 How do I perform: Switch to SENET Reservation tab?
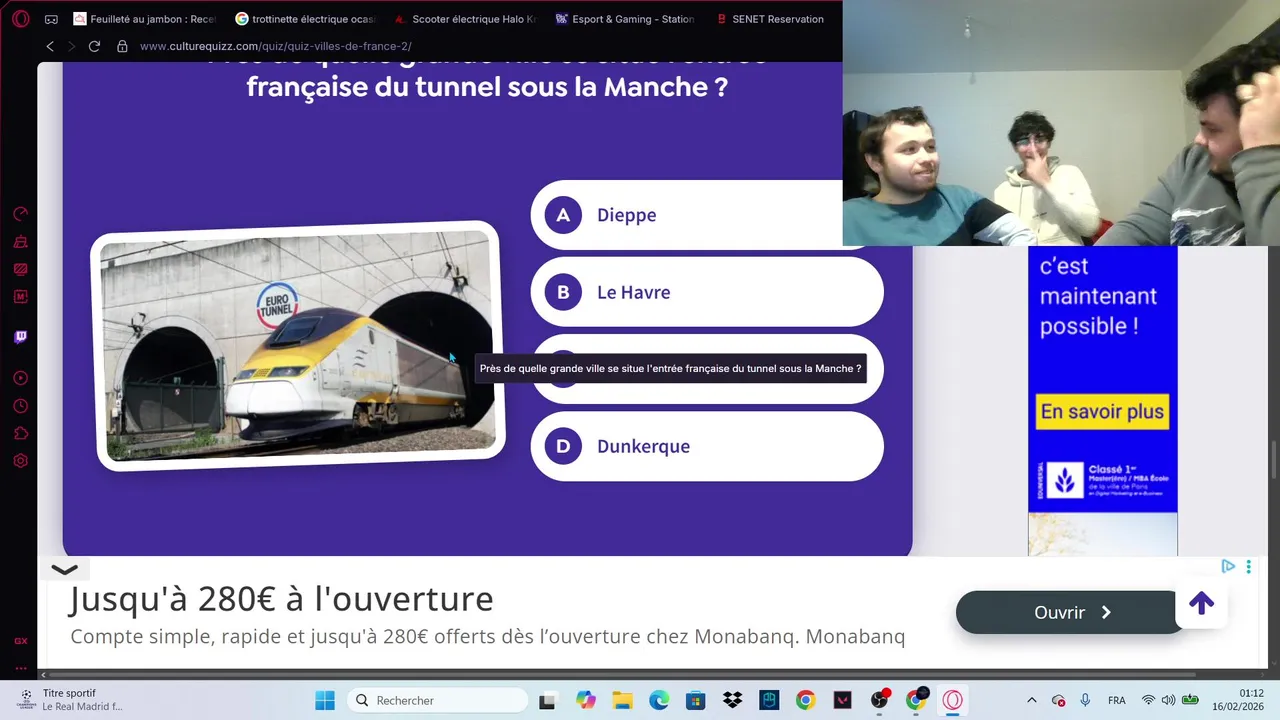tap(772, 19)
